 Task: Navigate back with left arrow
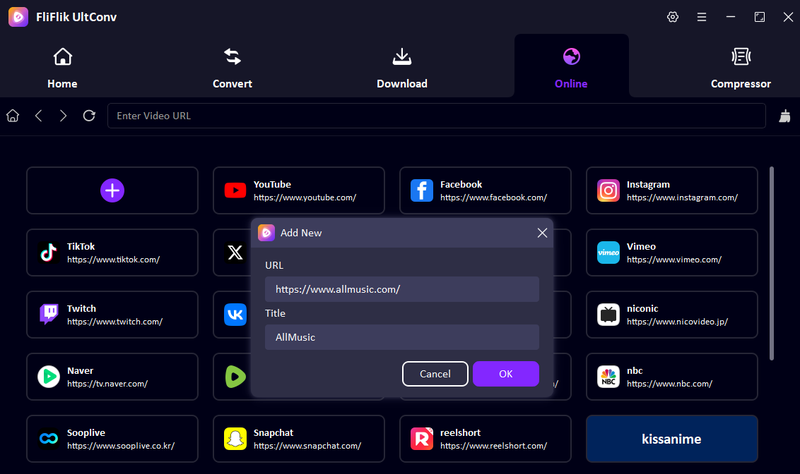(38, 116)
